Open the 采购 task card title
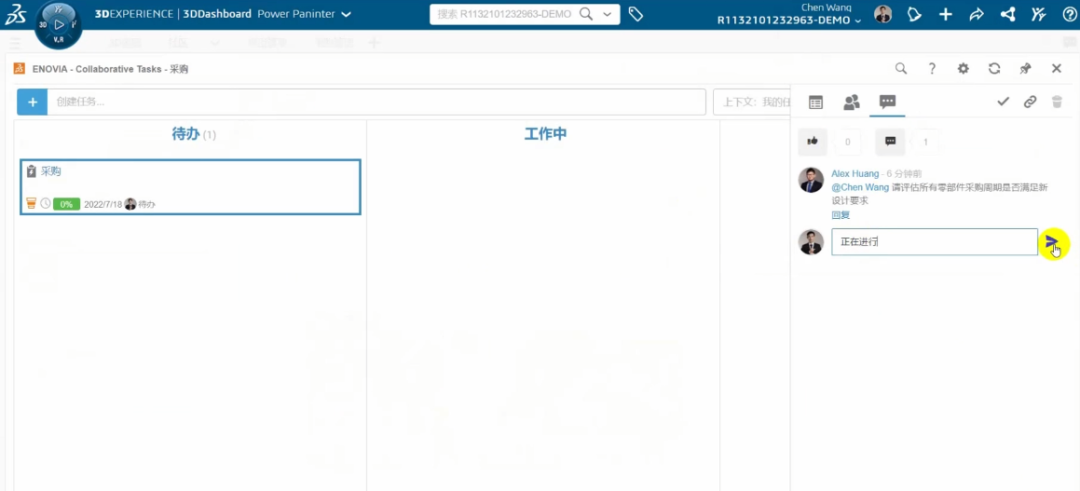Screen dimensions: 1080x491 click(x=50, y=171)
